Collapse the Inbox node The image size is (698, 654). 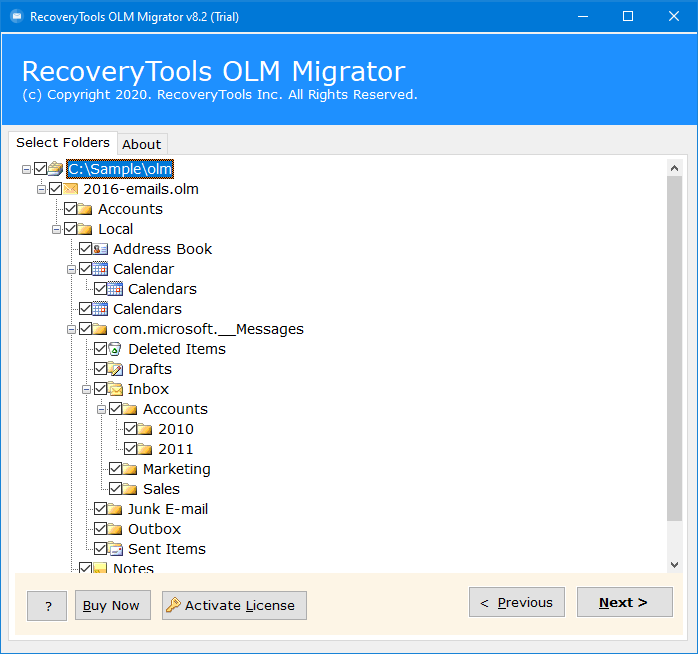(86, 390)
